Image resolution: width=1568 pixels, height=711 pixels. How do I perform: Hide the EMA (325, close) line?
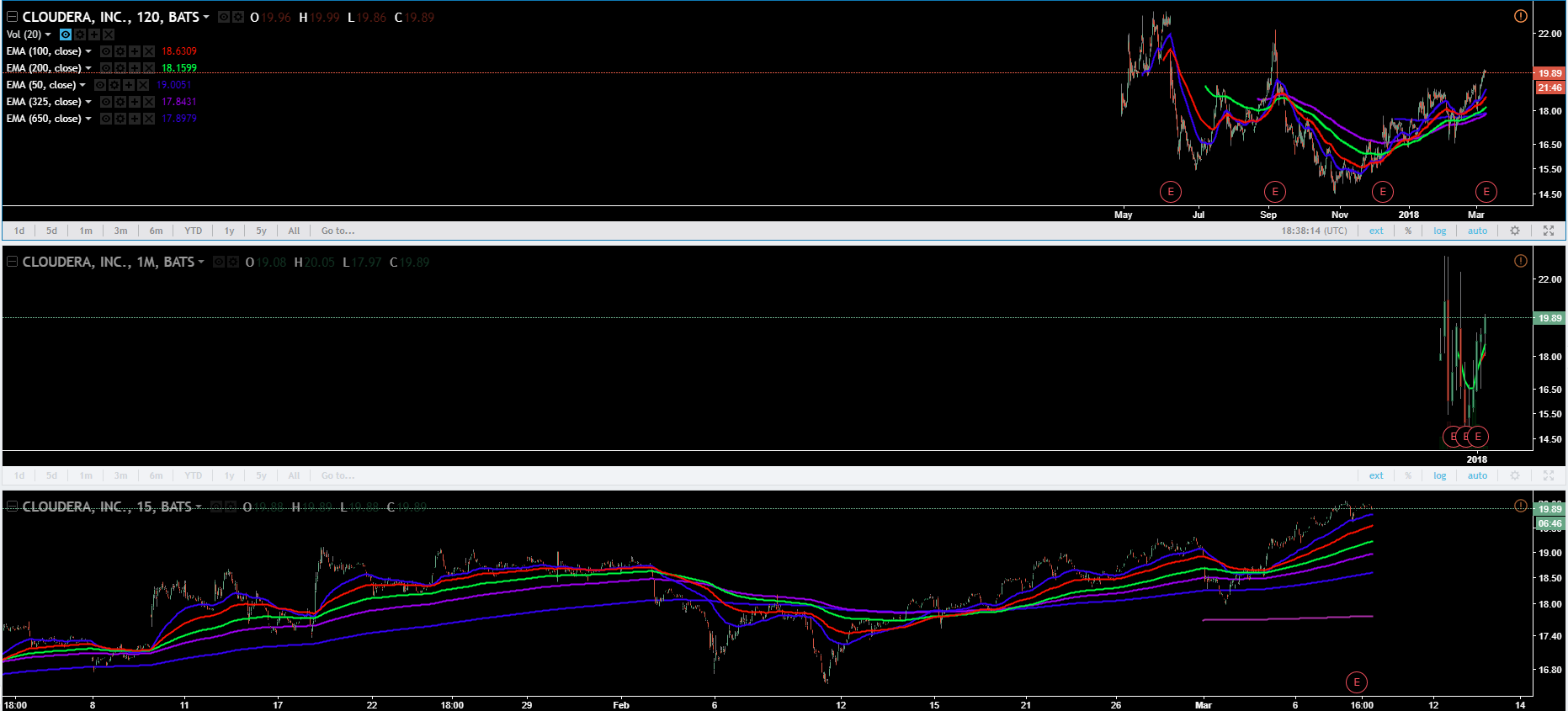(x=106, y=102)
